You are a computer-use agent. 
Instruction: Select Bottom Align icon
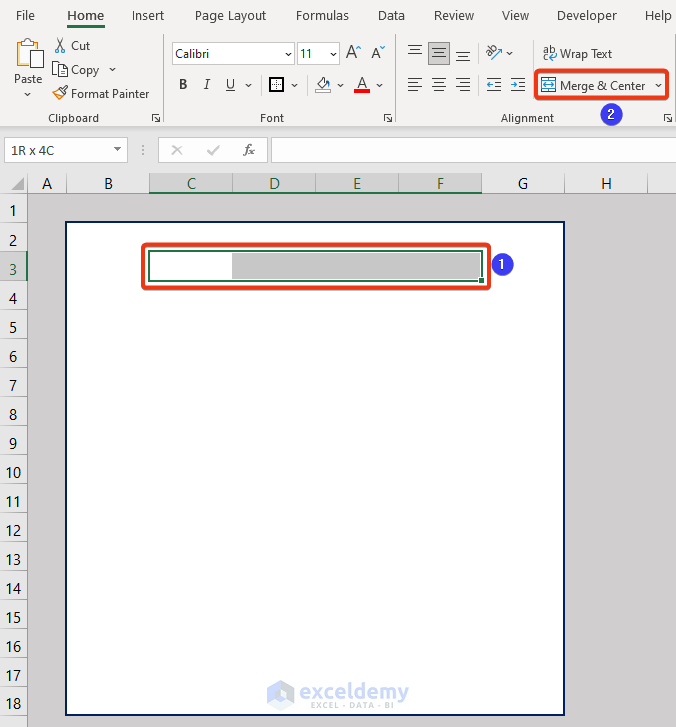(x=463, y=55)
